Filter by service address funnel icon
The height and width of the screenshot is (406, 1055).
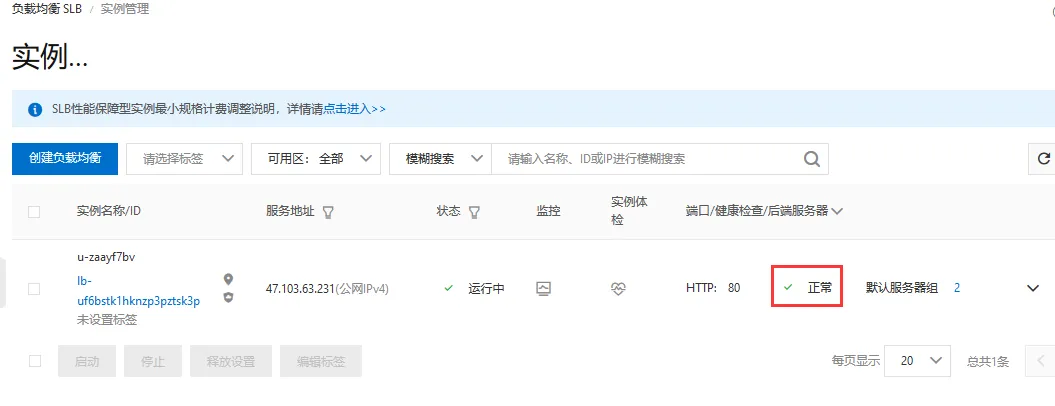click(328, 212)
